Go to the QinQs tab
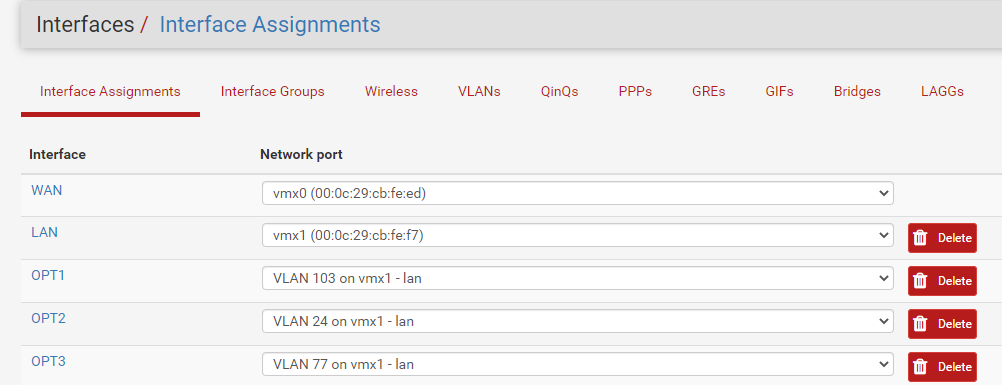The width and height of the screenshot is (1002, 385). (x=559, y=91)
